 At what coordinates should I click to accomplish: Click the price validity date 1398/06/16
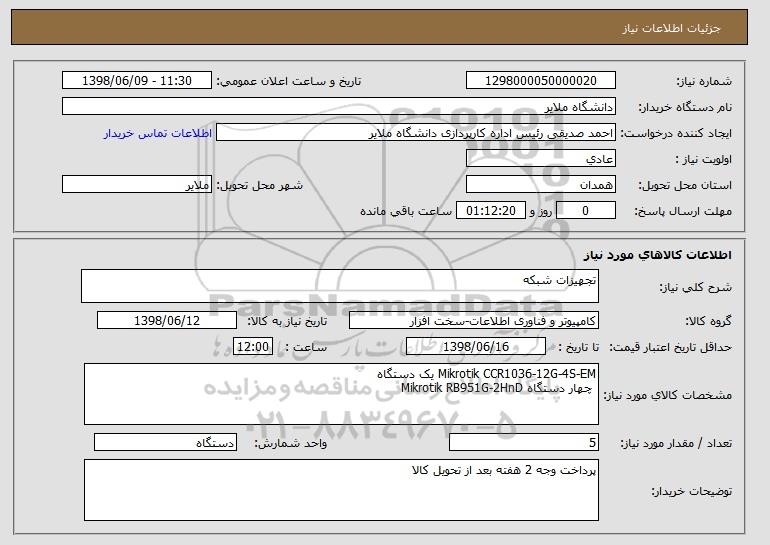476,347
